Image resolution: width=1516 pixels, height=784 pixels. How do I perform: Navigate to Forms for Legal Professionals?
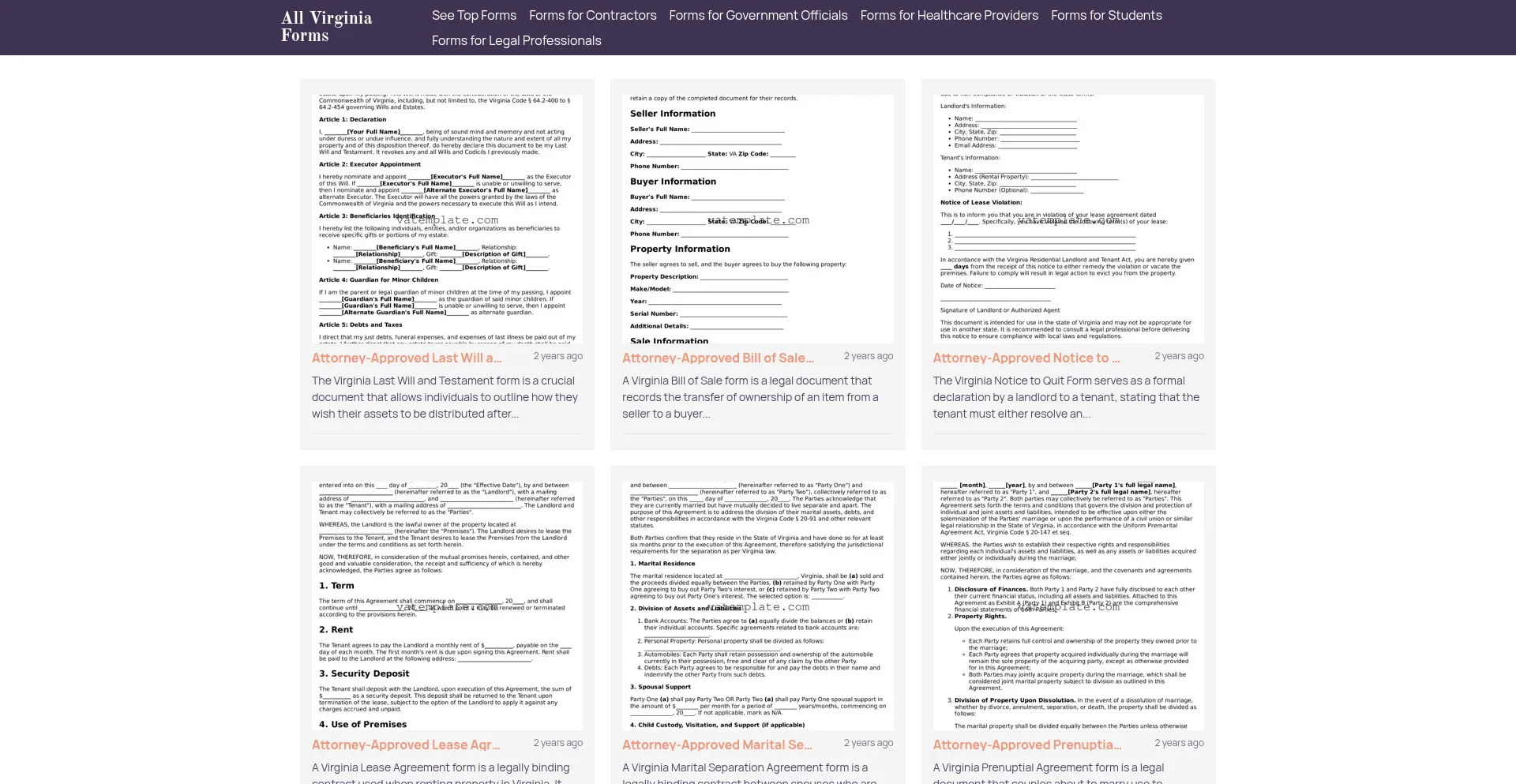[516, 40]
